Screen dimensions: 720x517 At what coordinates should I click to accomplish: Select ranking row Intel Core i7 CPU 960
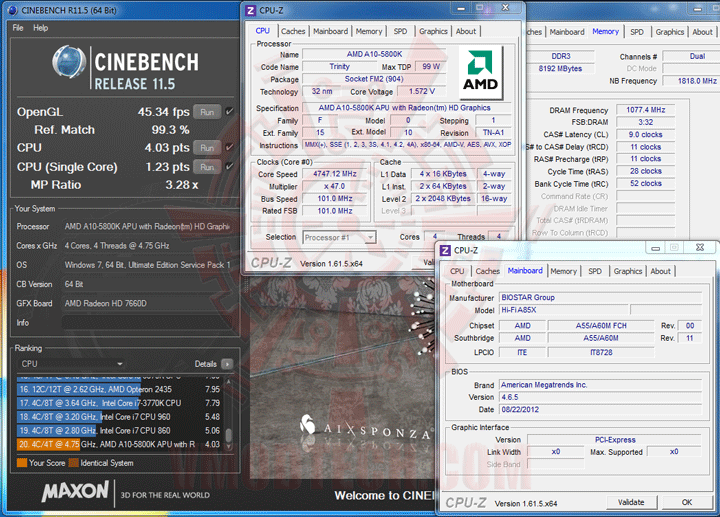pos(120,417)
